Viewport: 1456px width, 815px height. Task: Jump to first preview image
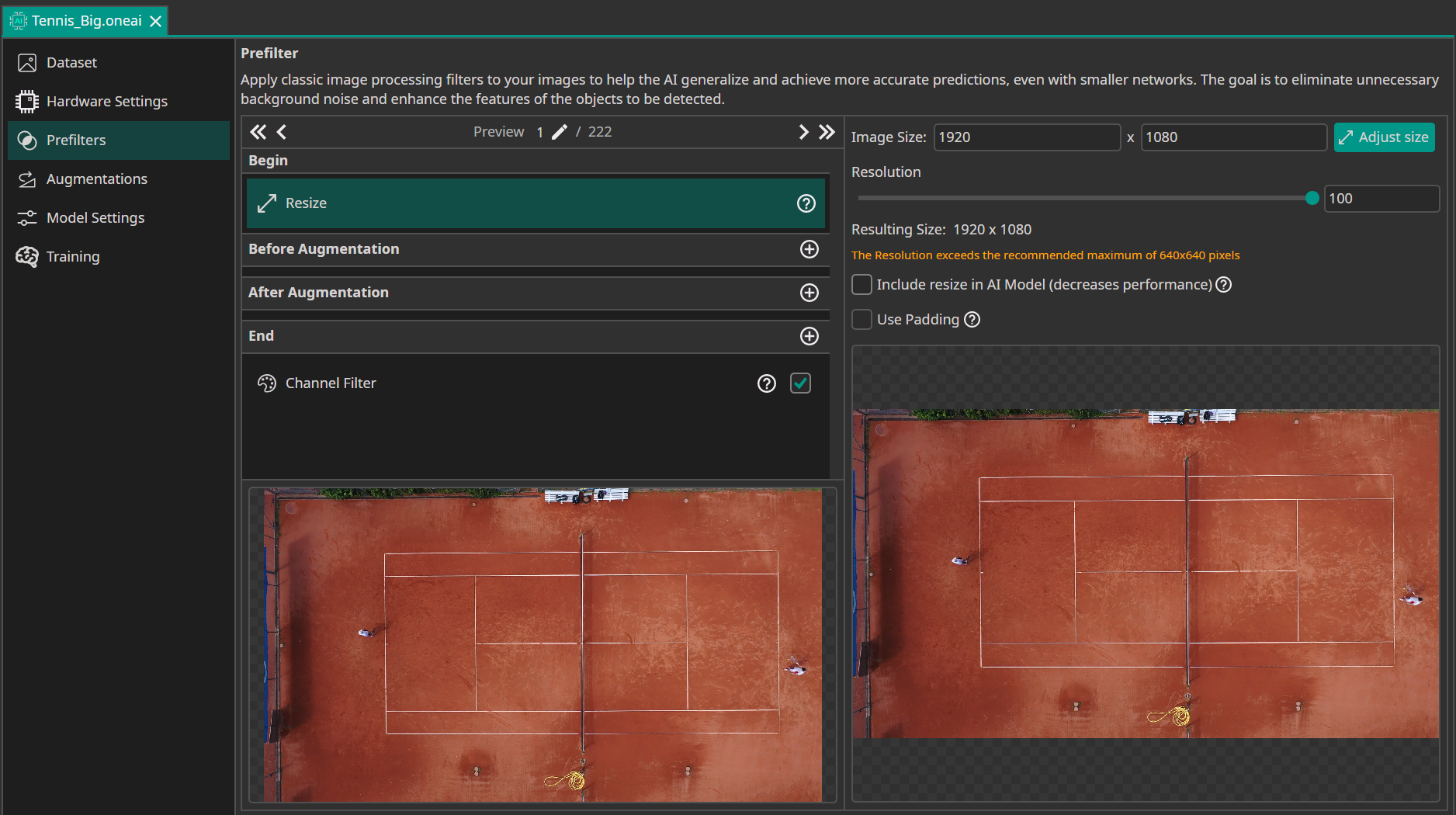pos(258,132)
